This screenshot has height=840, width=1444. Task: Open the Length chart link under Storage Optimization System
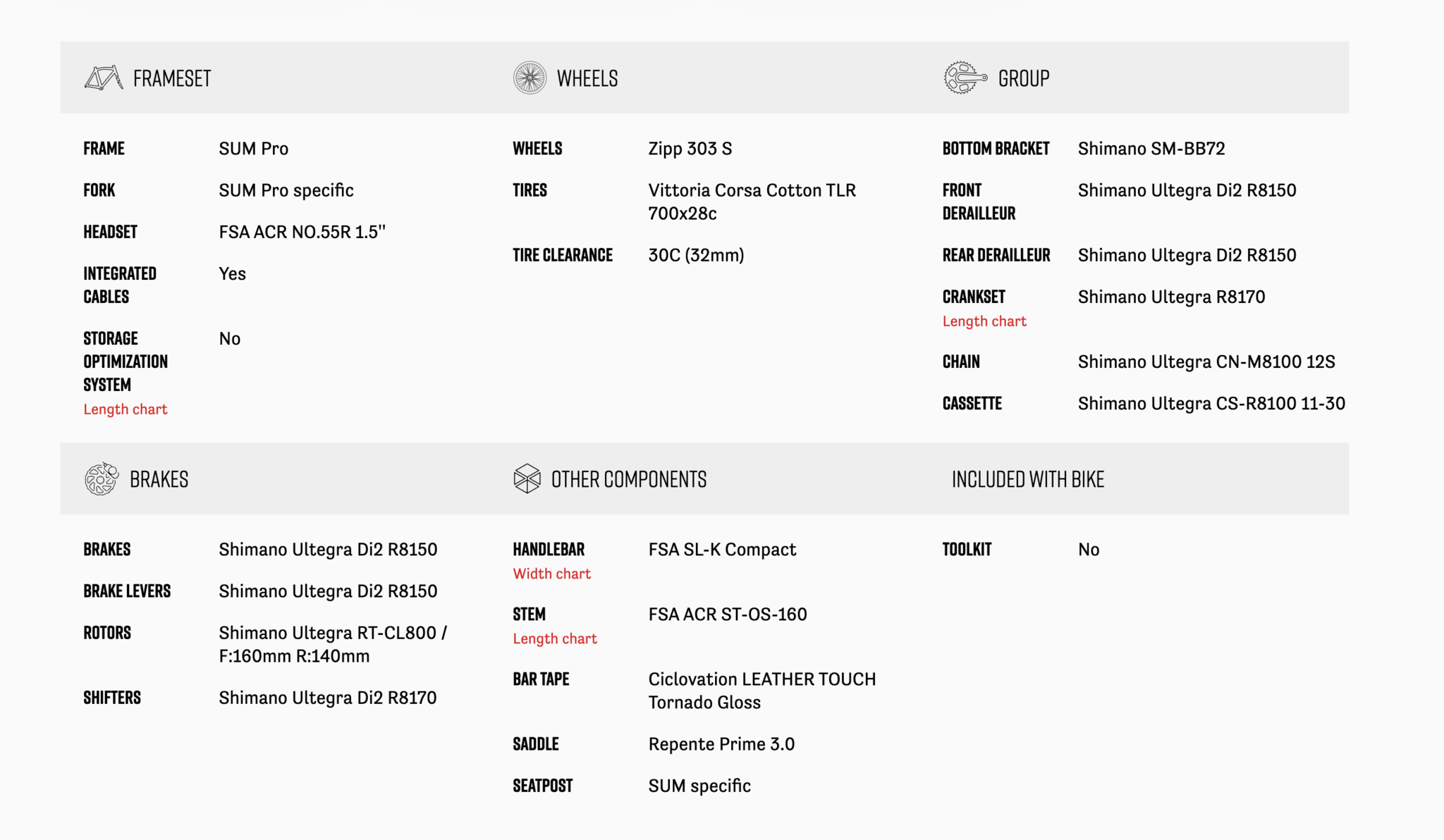(126, 409)
